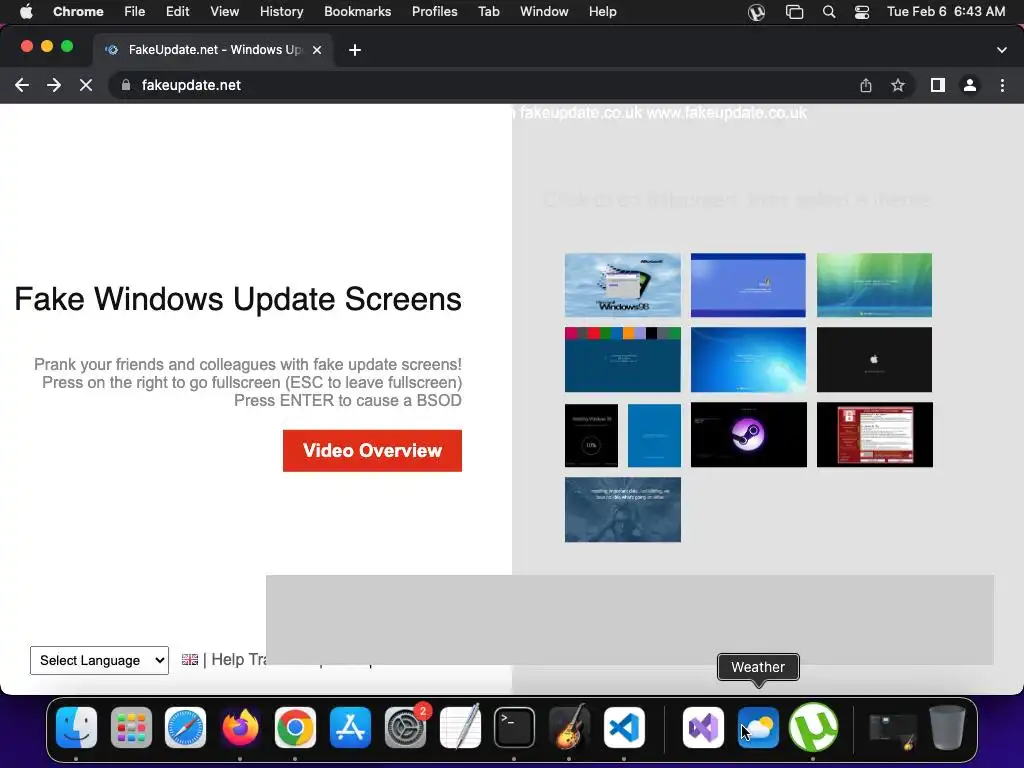Launch Terminal from the Dock
Screen dimensions: 1024x768
(x=515, y=727)
